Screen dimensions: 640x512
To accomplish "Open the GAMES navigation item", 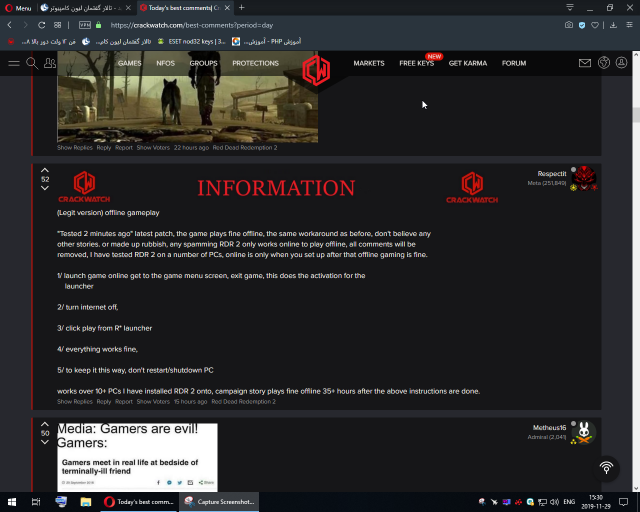I will (x=129, y=63).
